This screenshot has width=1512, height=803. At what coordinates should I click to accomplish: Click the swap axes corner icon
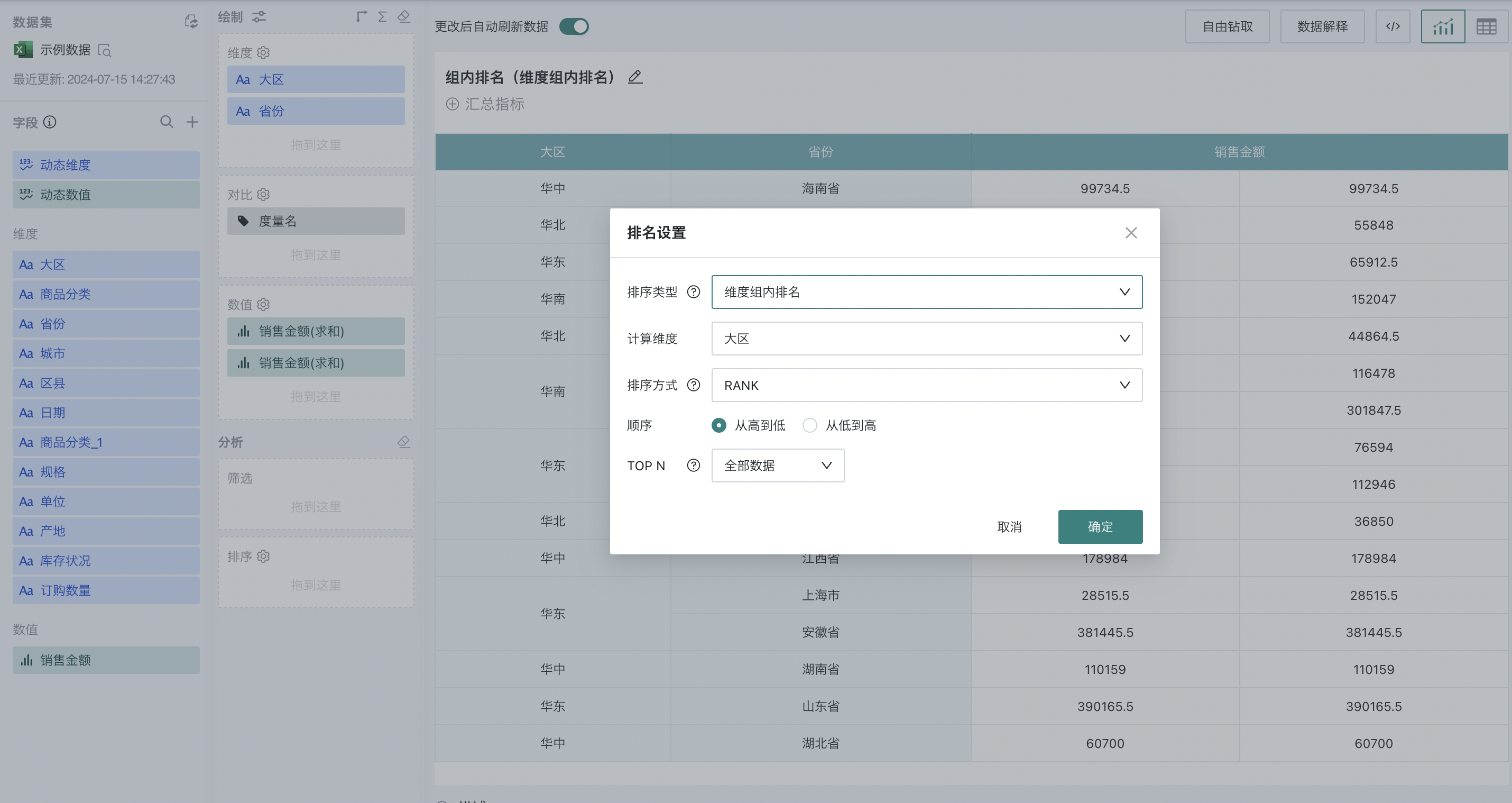tap(362, 16)
